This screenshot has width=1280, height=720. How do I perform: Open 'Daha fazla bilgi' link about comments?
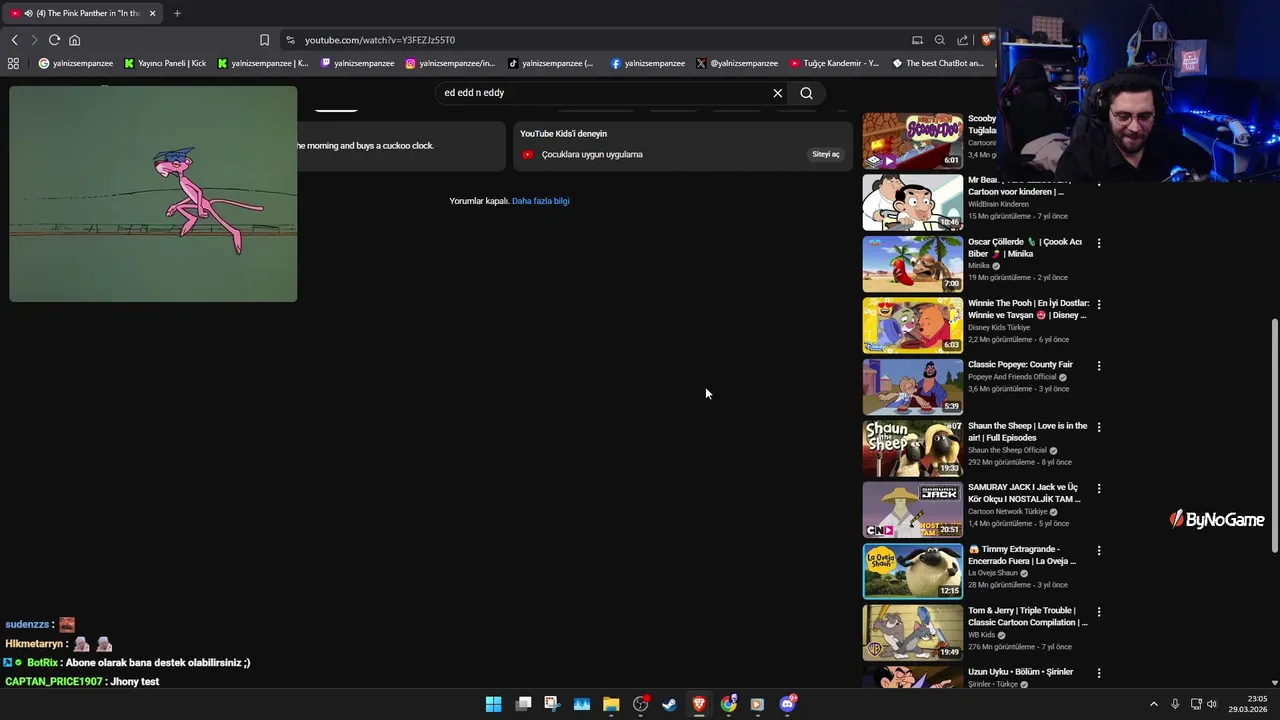click(x=540, y=201)
